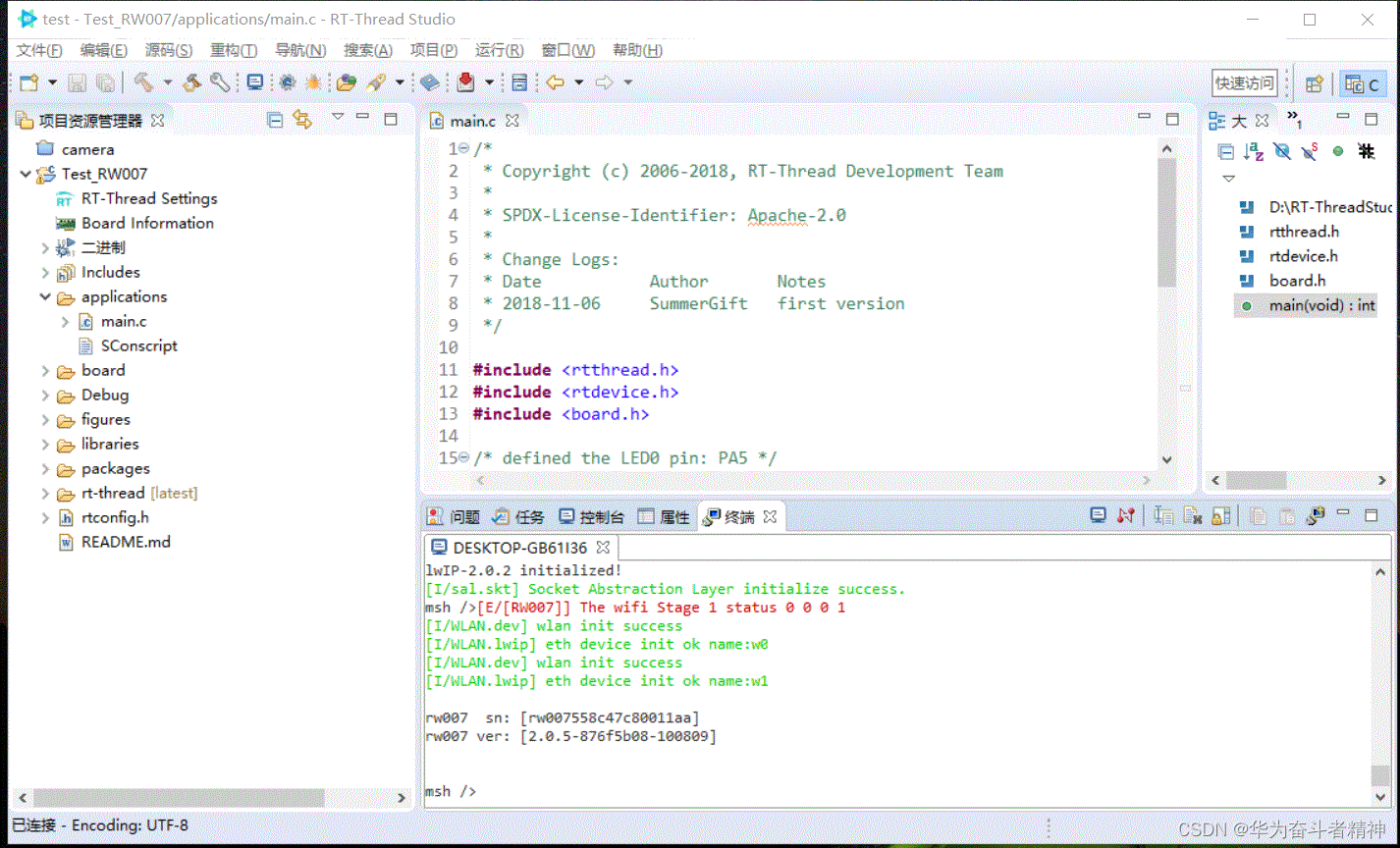The height and width of the screenshot is (848, 1400).
Task: Click Collapse All icon in outline panel
Action: pos(1225,151)
